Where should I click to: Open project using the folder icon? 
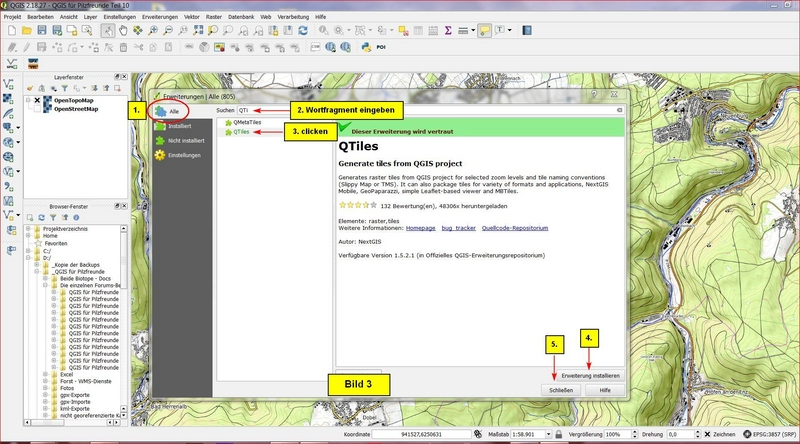[27, 31]
